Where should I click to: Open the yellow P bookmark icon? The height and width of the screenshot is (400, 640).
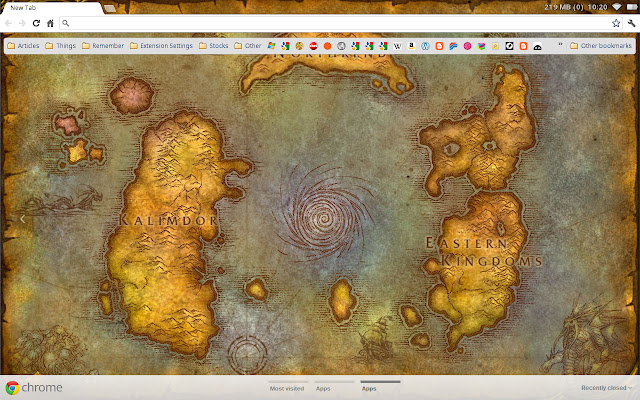click(495, 46)
